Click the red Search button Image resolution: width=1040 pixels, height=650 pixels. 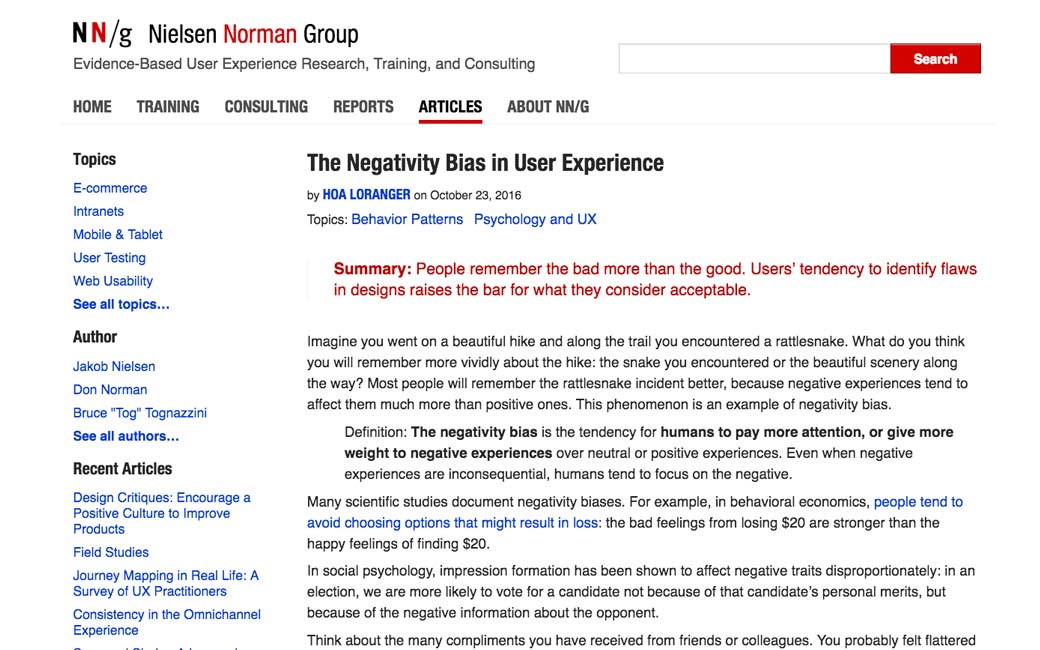click(x=934, y=59)
